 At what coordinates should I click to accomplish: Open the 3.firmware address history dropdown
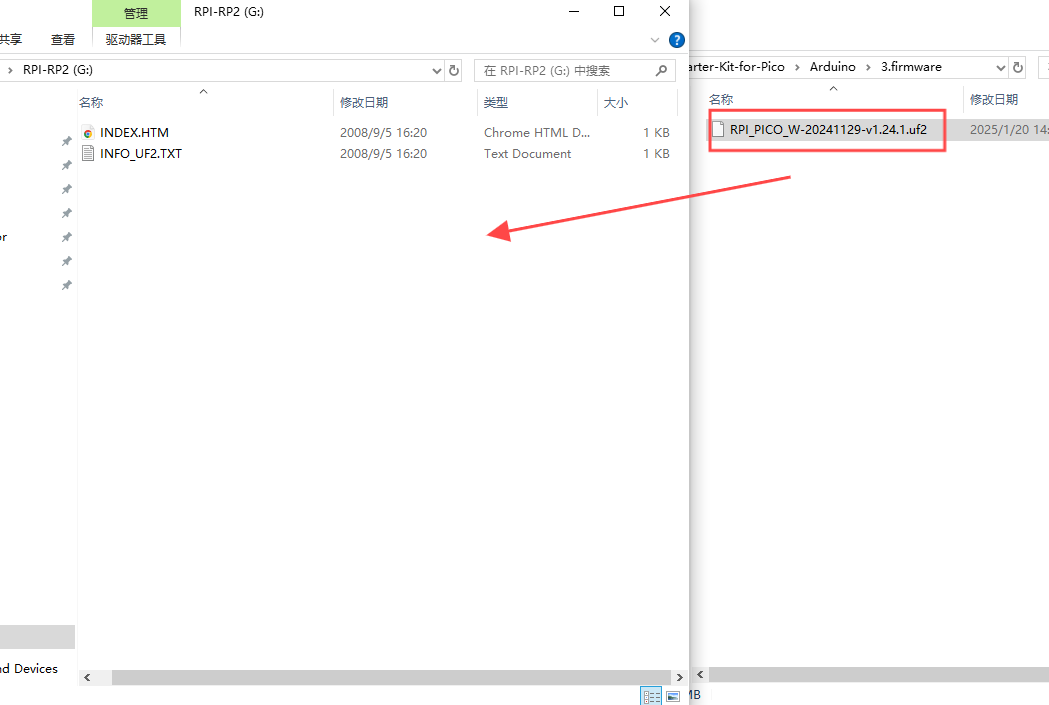pyautogui.click(x=1000, y=68)
